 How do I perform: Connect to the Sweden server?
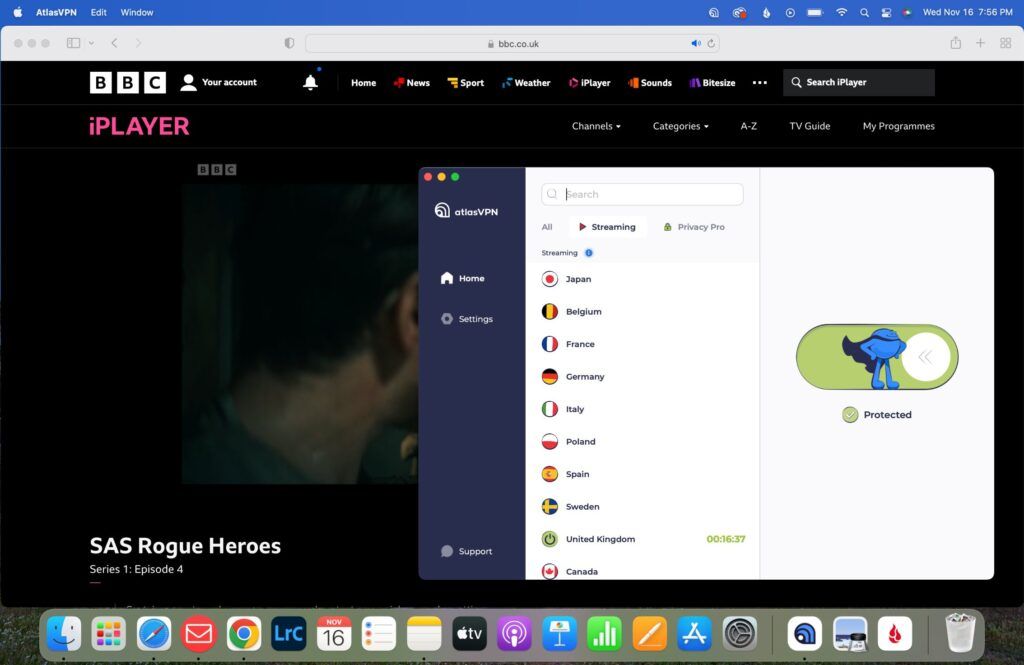point(642,507)
